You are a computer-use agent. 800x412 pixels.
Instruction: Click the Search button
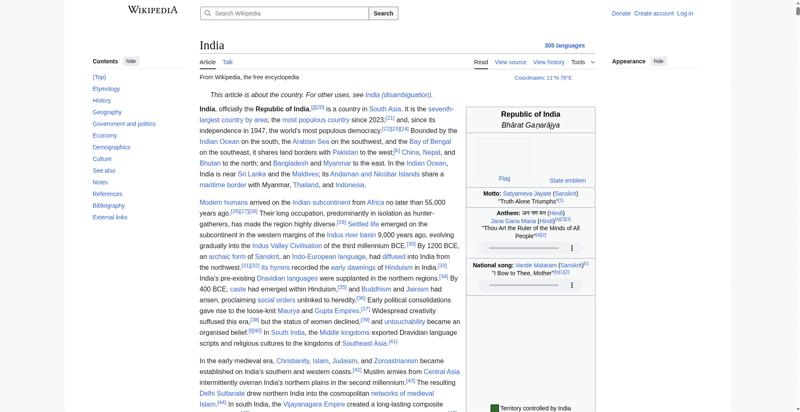tap(383, 13)
